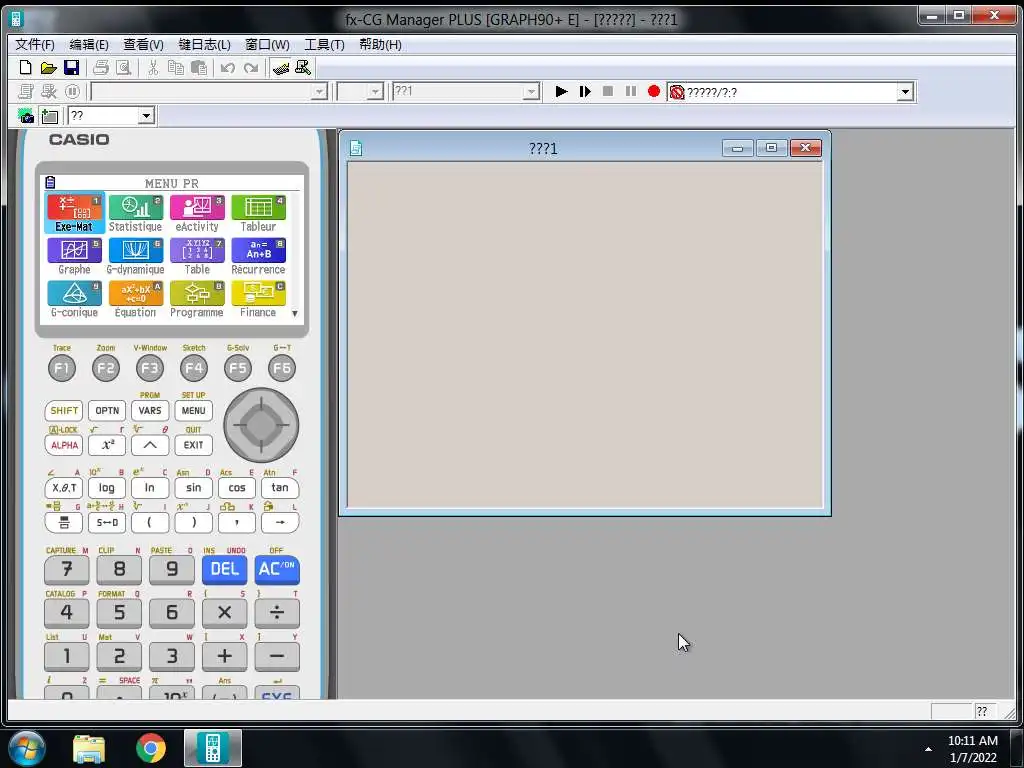Open the Equation app icon
The height and width of the screenshot is (768, 1024).
coord(135,299)
